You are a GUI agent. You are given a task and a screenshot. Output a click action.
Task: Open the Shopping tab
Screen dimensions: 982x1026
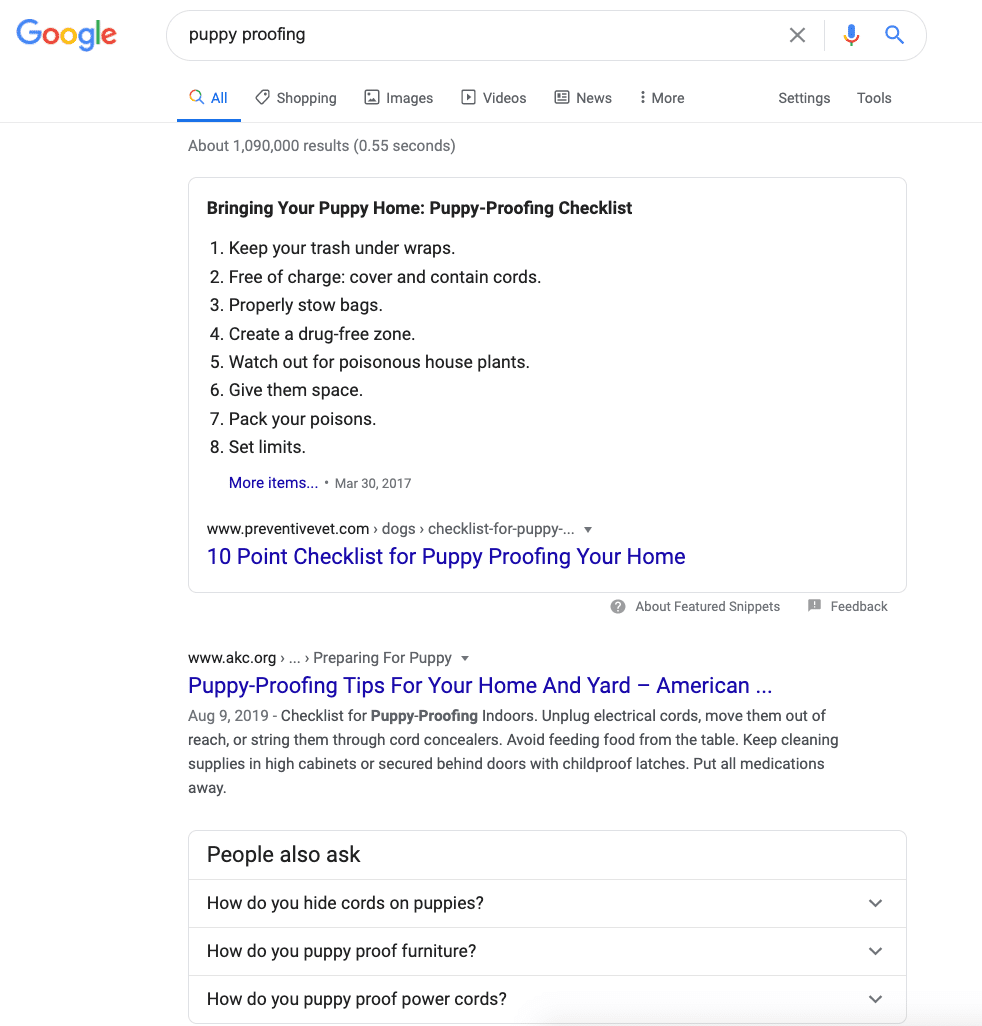(296, 97)
